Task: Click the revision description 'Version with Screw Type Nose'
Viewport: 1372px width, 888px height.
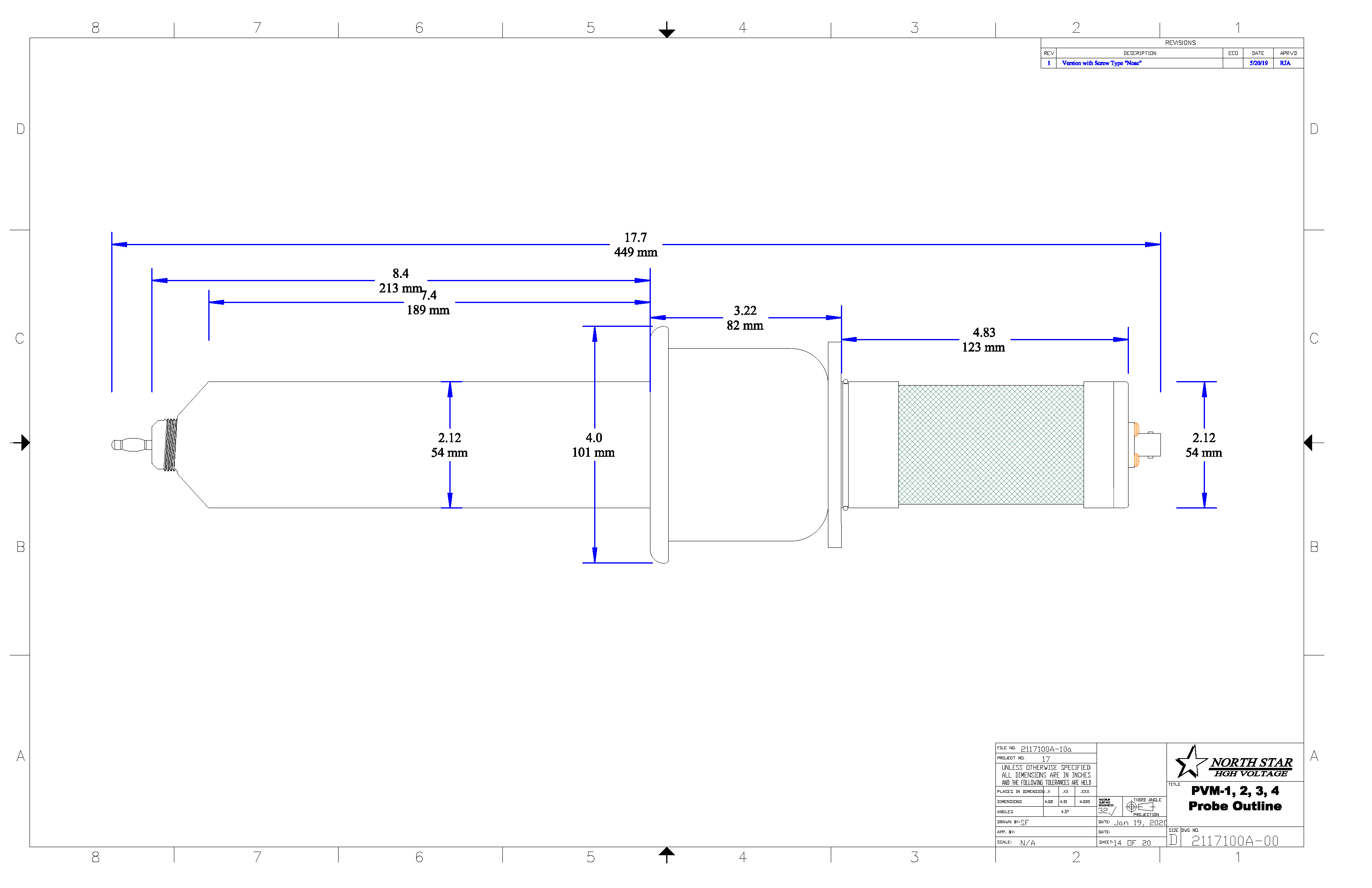Action: [1101, 63]
